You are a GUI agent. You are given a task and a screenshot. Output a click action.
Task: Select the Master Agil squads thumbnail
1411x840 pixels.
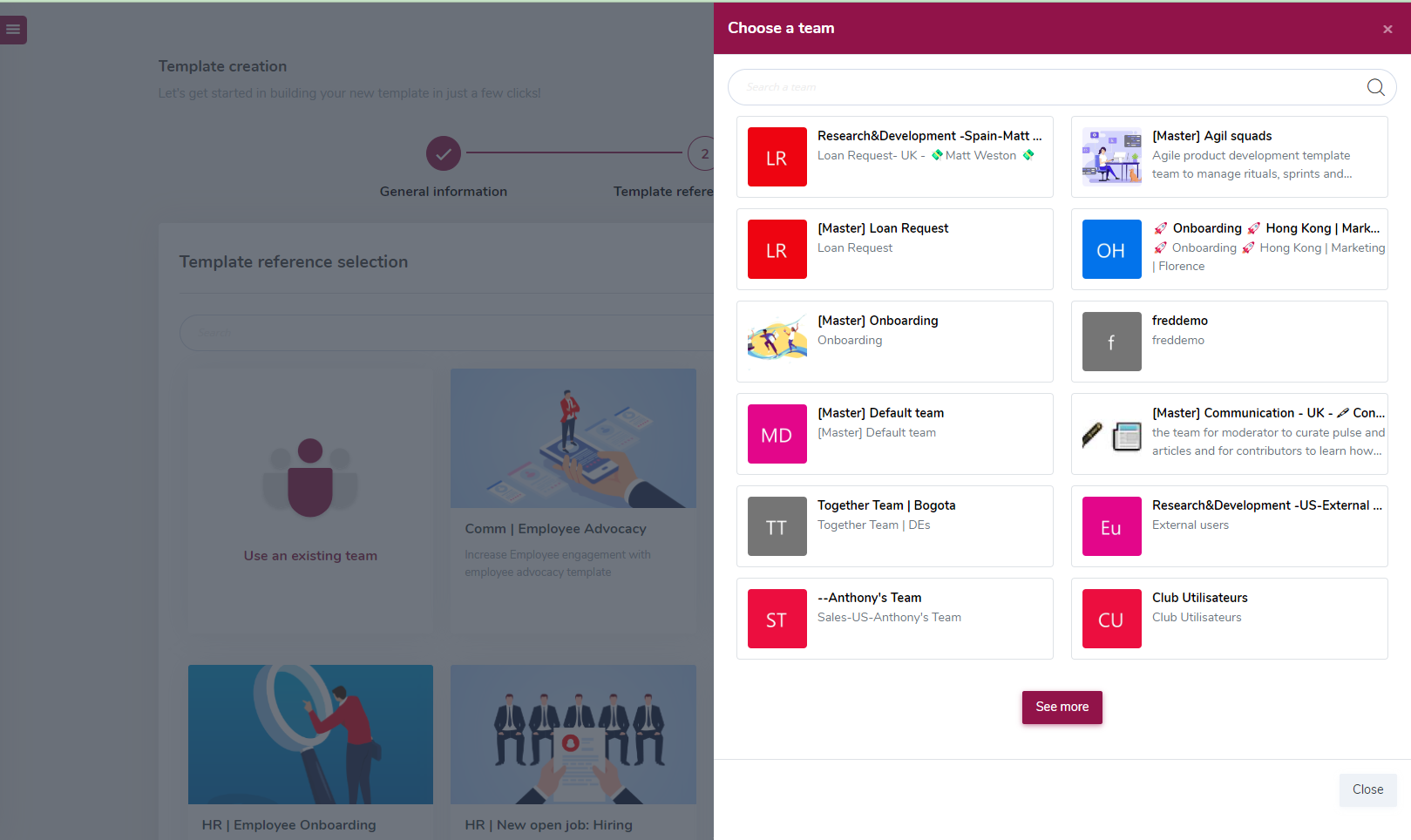[x=1111, y=157]
